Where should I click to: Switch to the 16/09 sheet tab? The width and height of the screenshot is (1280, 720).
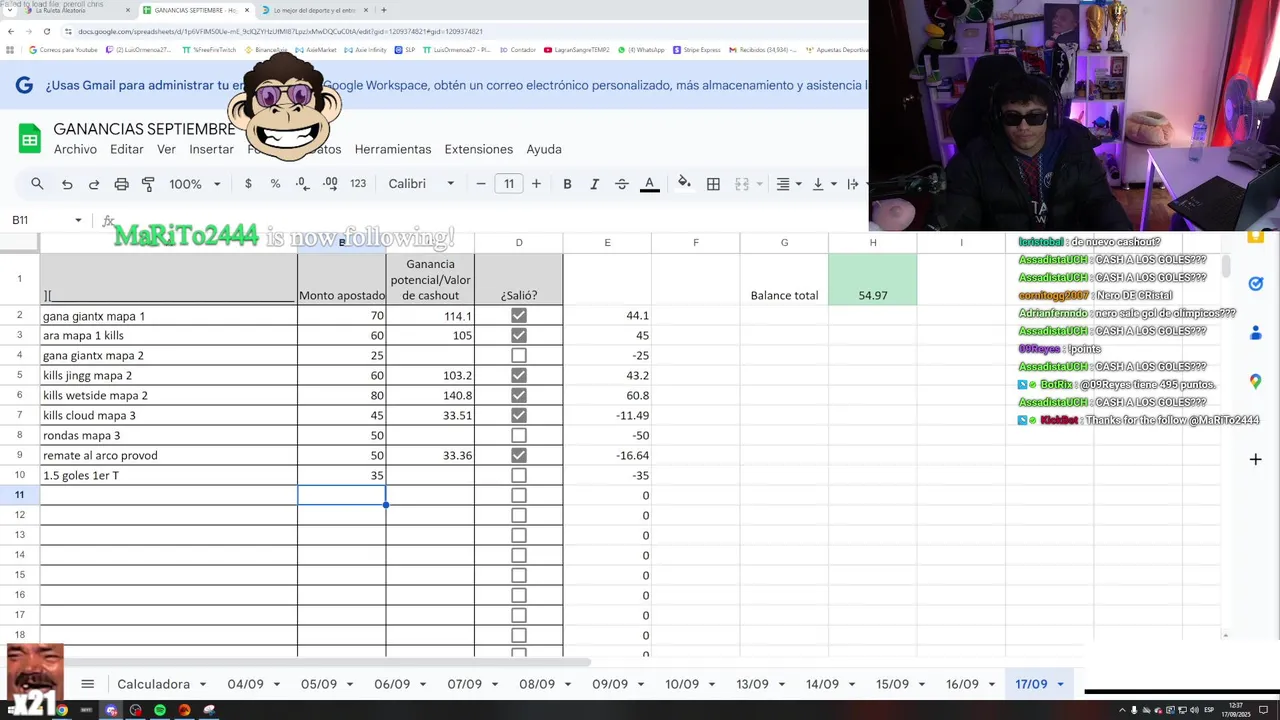tap(962, 684)
